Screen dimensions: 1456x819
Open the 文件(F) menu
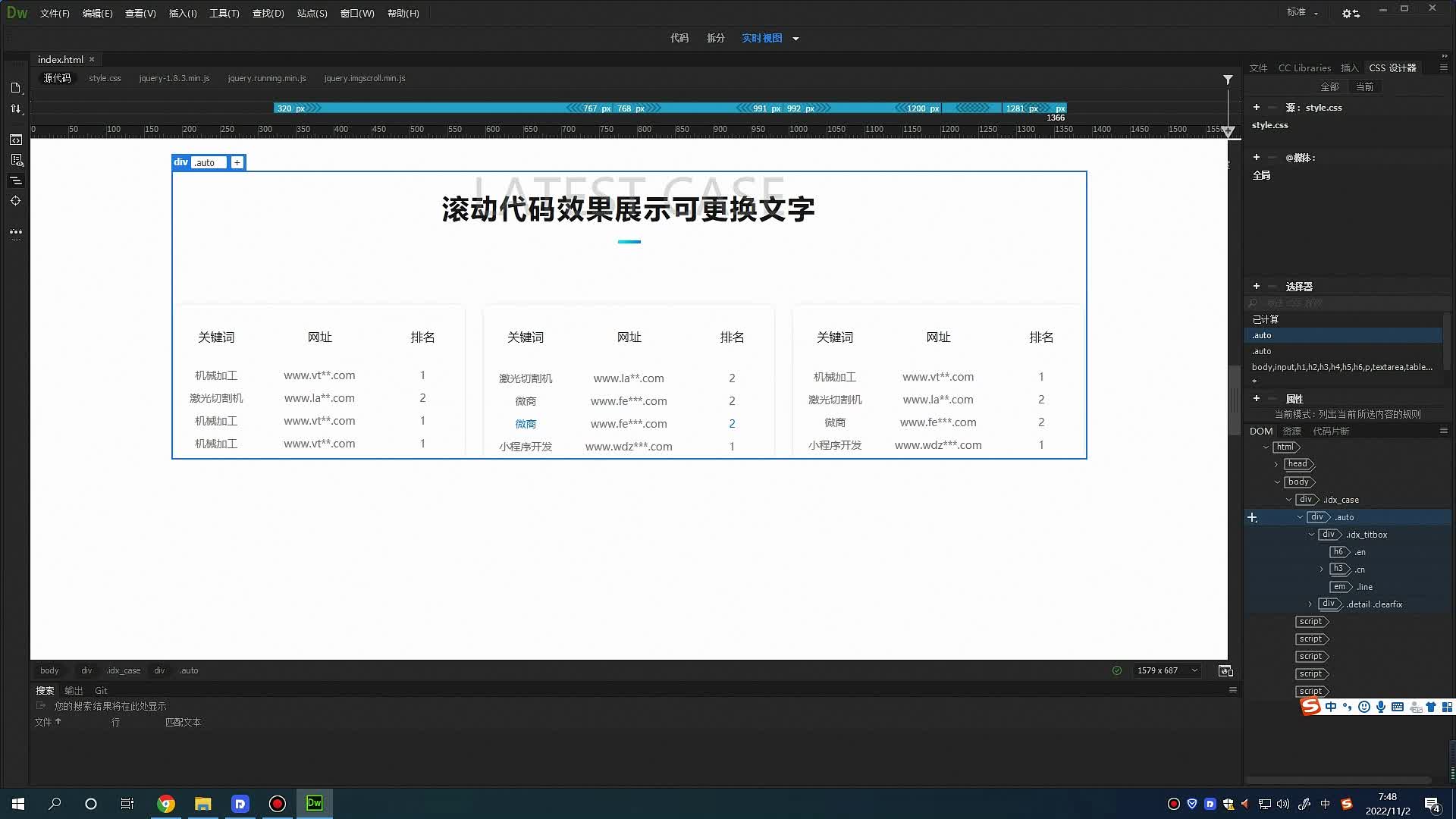click(x=55, y=14)
